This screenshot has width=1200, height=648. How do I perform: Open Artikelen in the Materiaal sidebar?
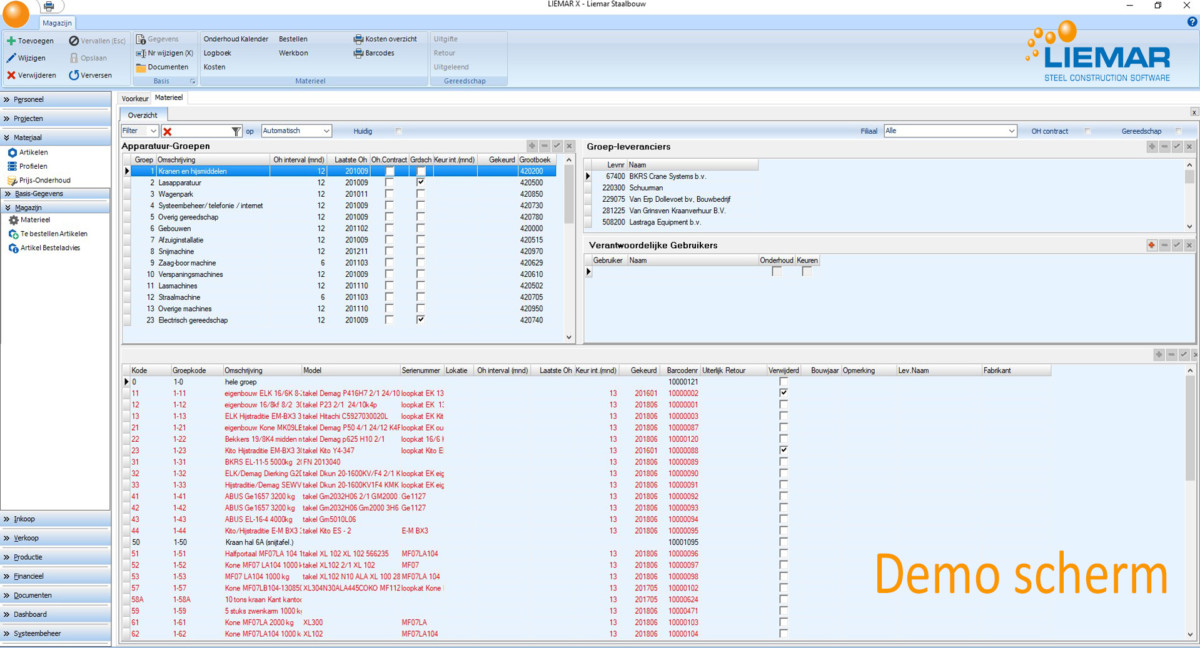(x=27, y=152)
